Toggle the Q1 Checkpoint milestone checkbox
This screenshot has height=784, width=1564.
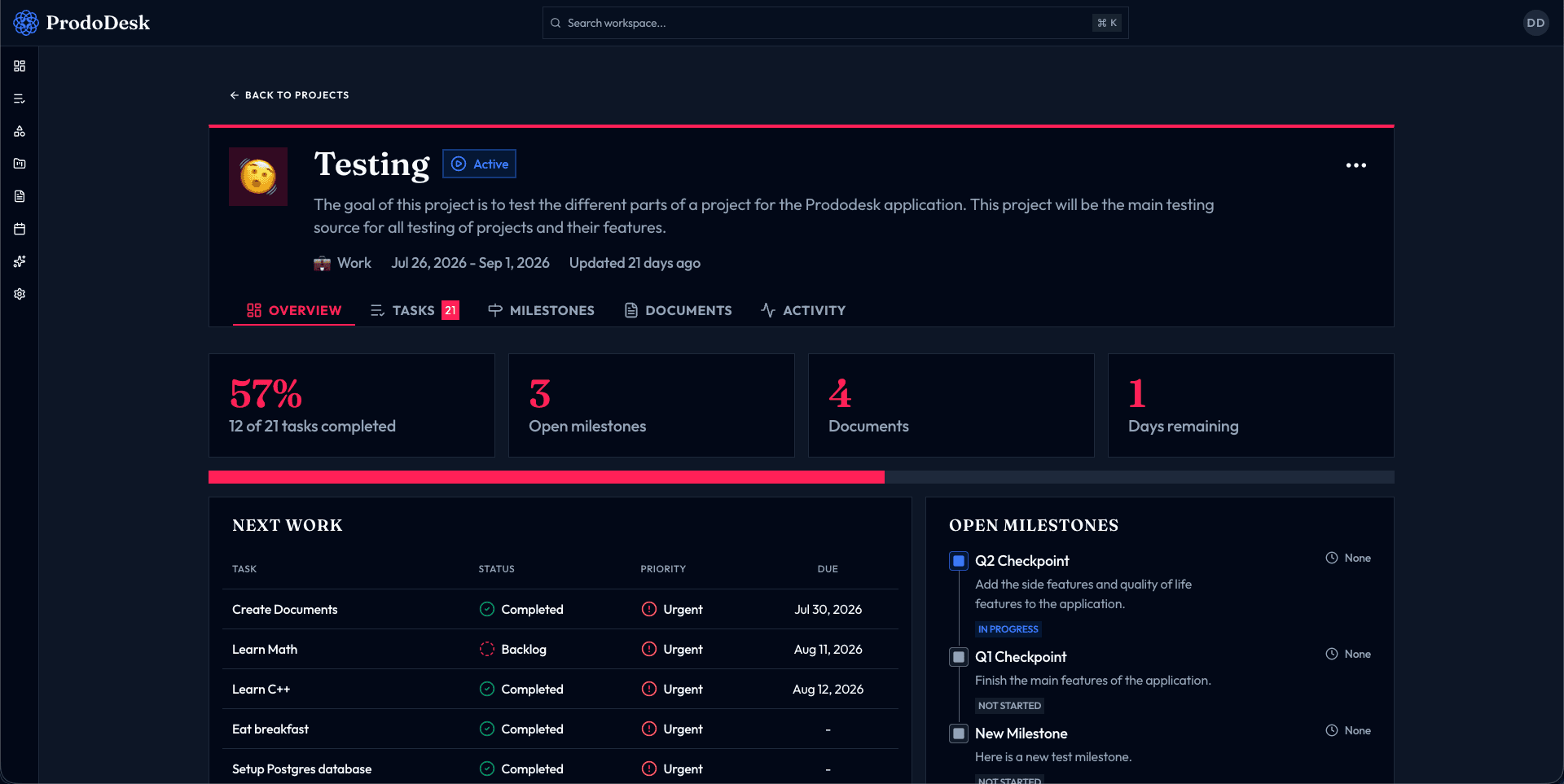[x=959, y=657]
